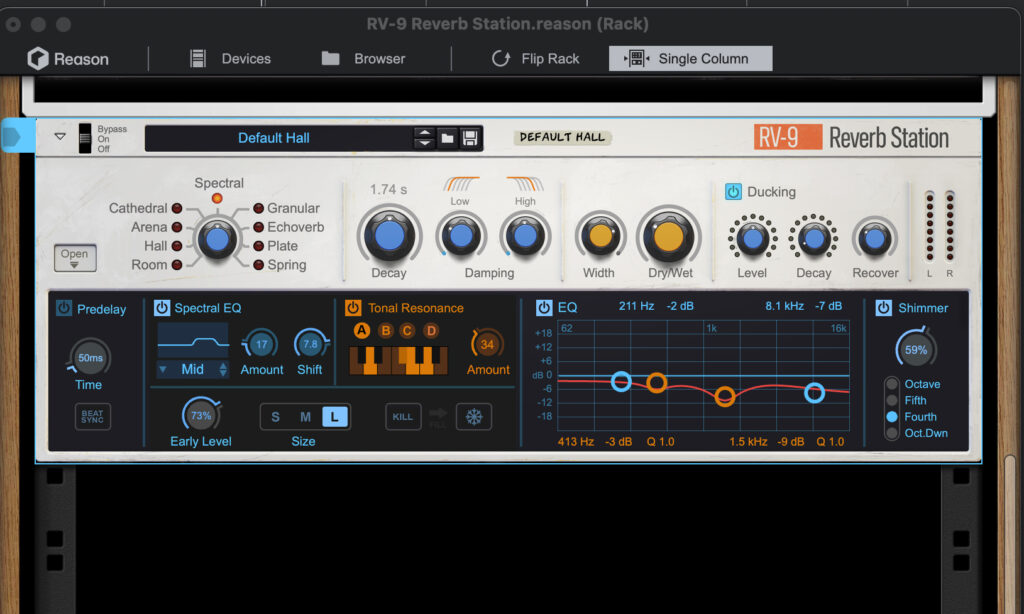Viewport: 1024px width, 614px height.
Task: Click the Width knob
Action: point(600,236)
